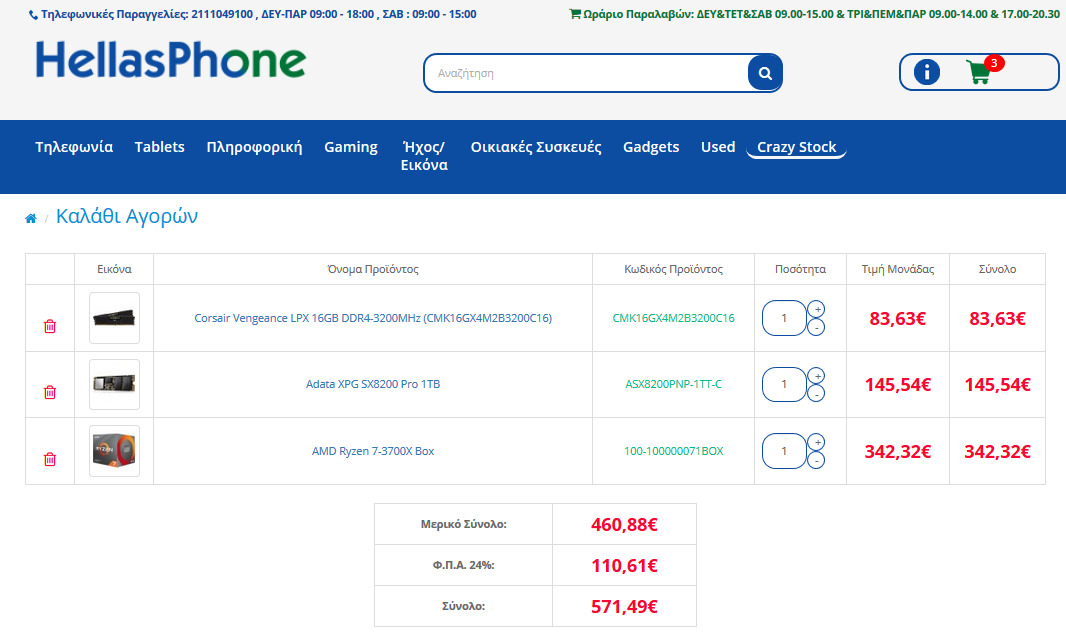The width and height of the screenshot is (1066, 633).
Task: Click the cart icon beside Ωράριο Παραλαβών
Action: tap(575, 14)
